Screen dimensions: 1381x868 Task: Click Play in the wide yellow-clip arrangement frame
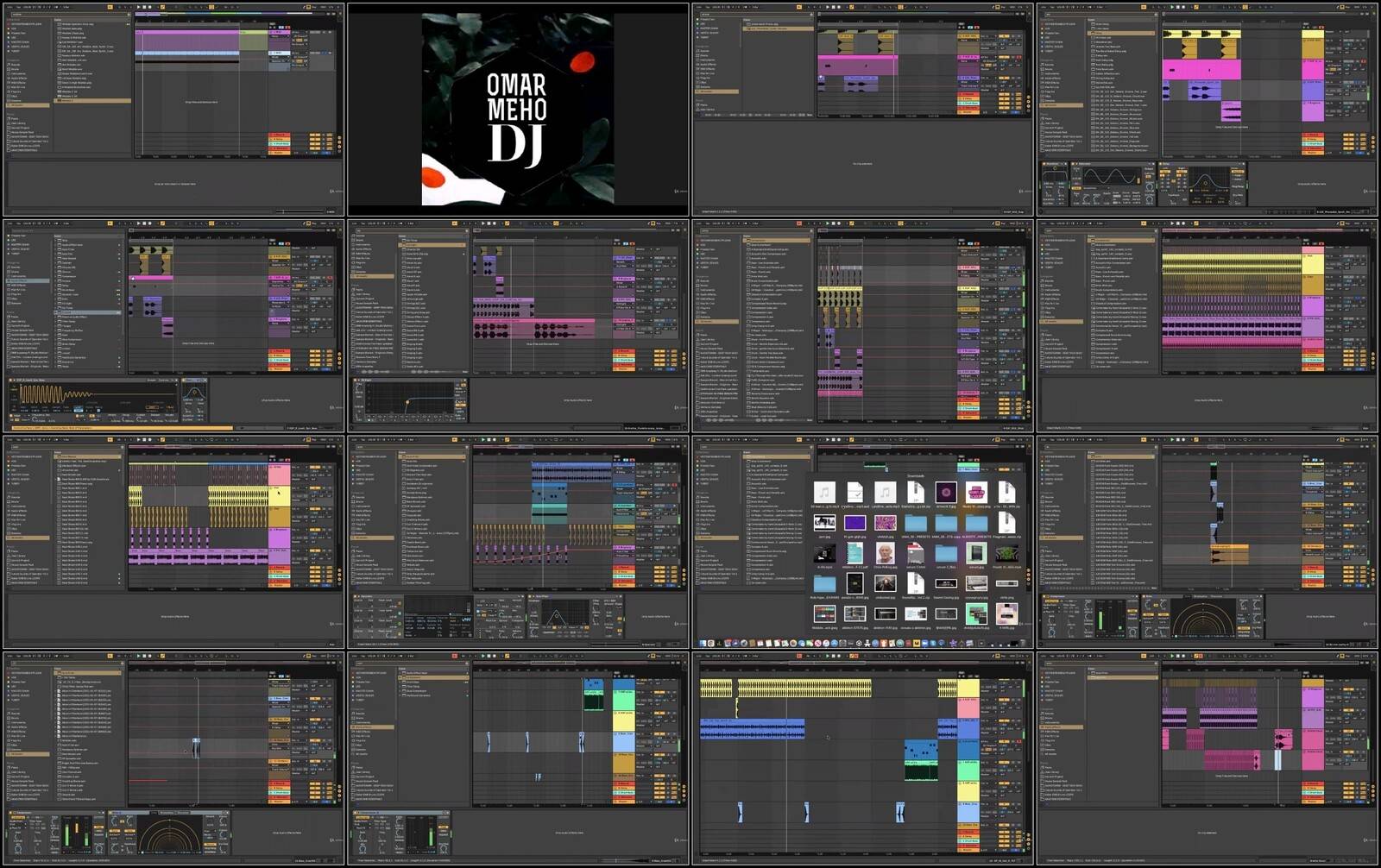click(828, 656)
